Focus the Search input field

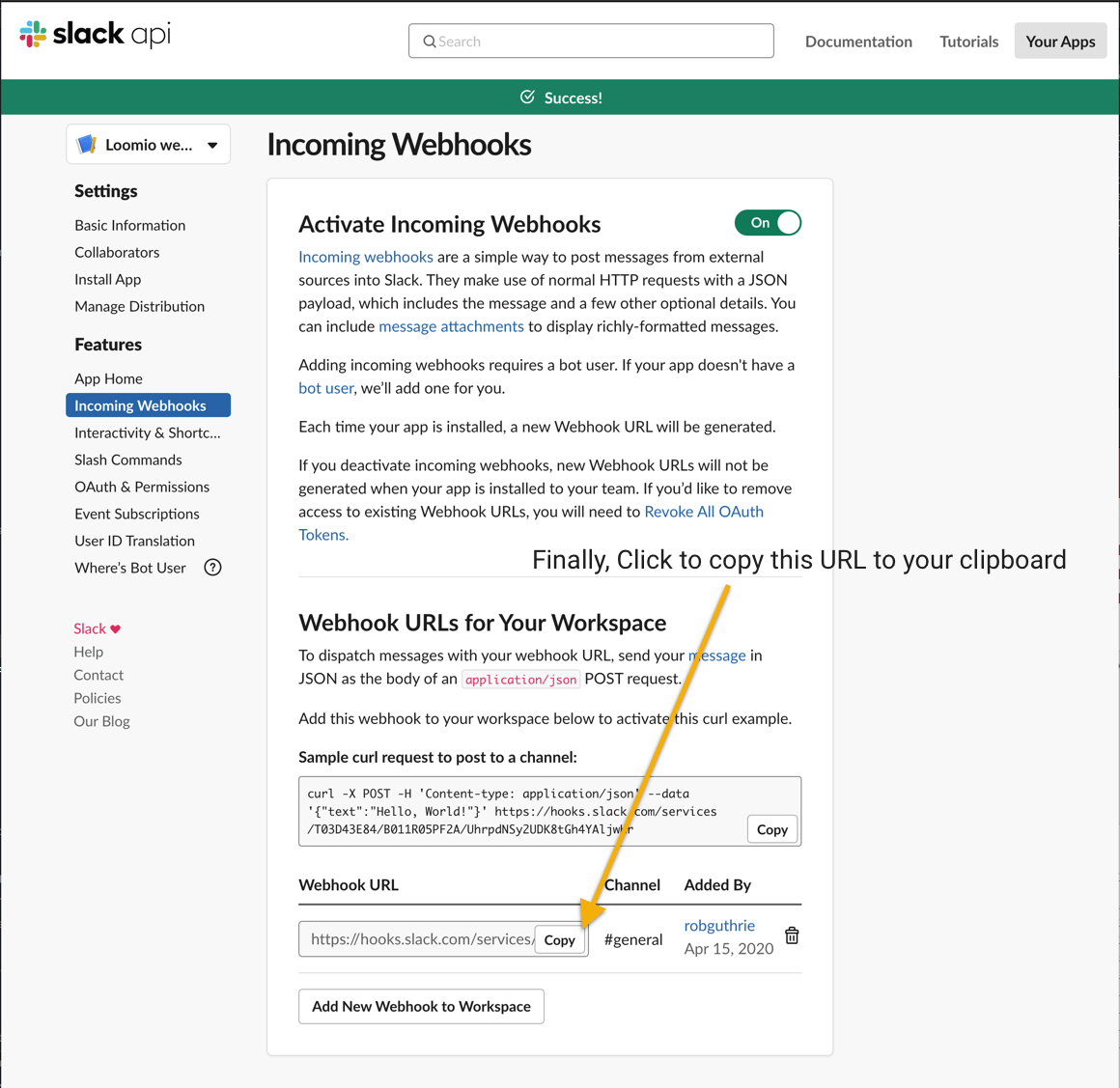click(x=591, y=41)
